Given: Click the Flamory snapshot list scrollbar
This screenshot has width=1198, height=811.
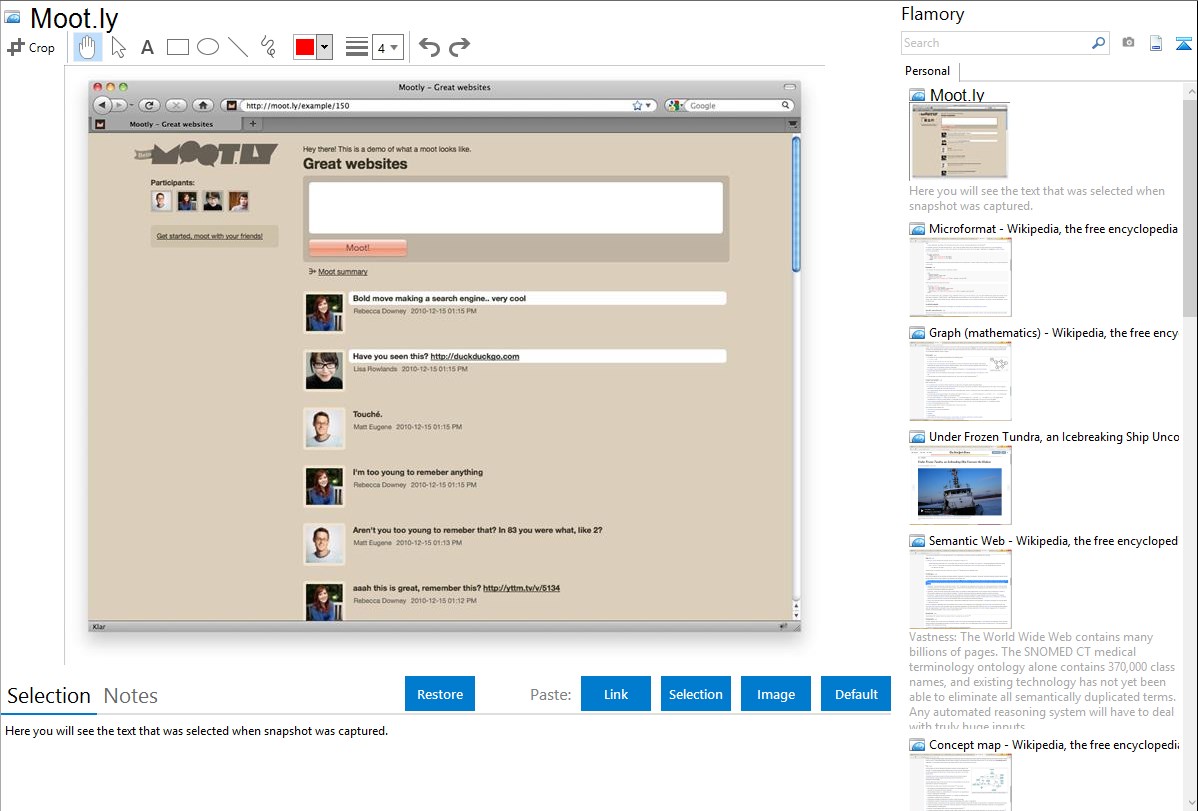Looking at the screenshot, I should click(x=1190, y=208).
